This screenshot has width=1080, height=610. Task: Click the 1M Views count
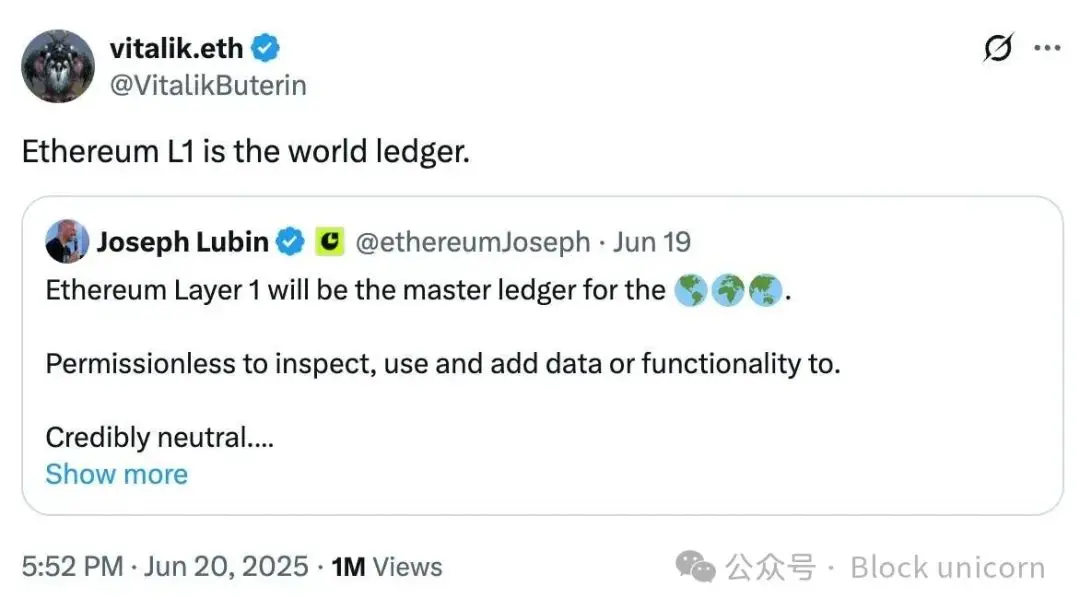point(386,567)
